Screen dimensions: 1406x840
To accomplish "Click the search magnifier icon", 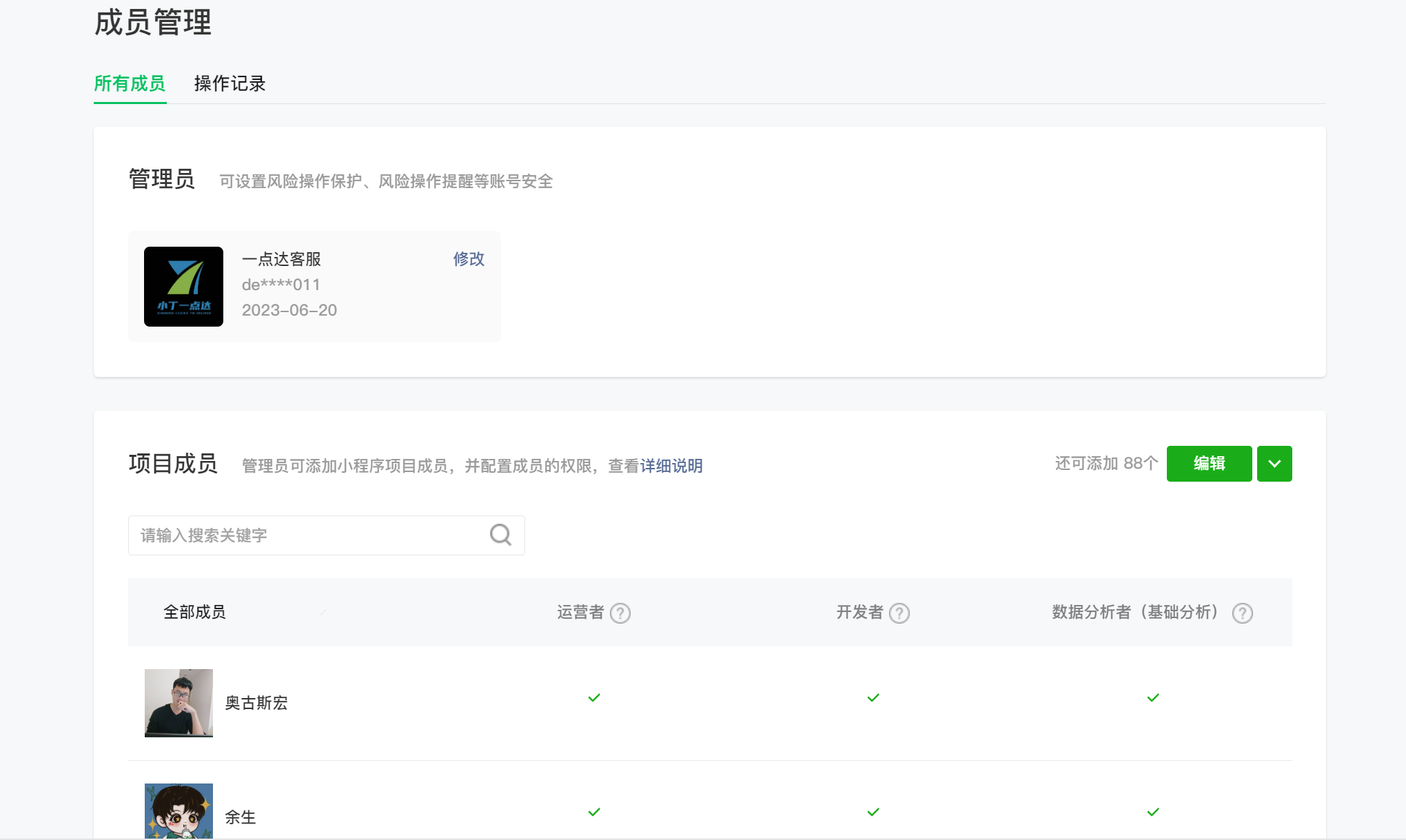I will (x=500, y=535).
